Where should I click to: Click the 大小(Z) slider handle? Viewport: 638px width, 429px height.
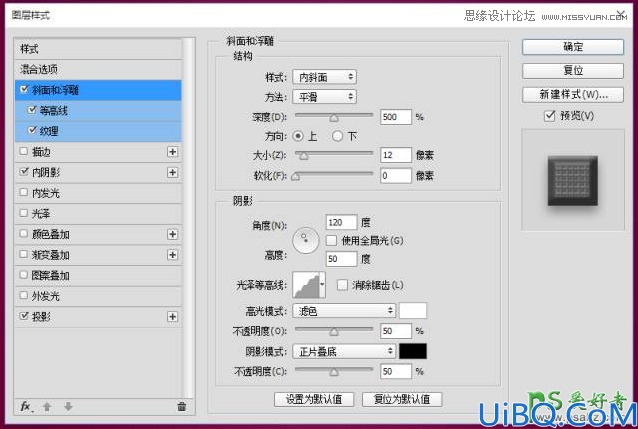pos(304,156)
